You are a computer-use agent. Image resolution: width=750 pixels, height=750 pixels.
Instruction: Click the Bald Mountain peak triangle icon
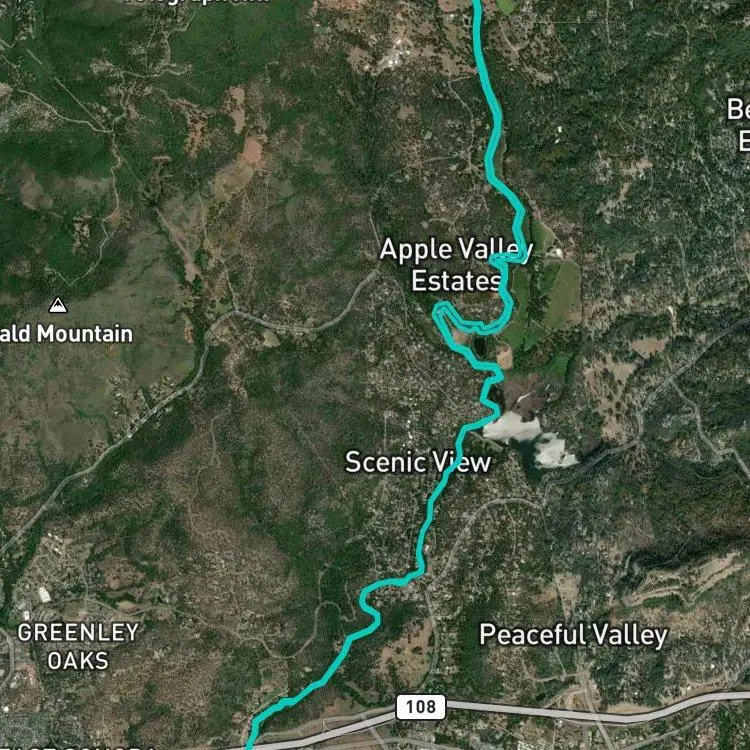(58, 305)
